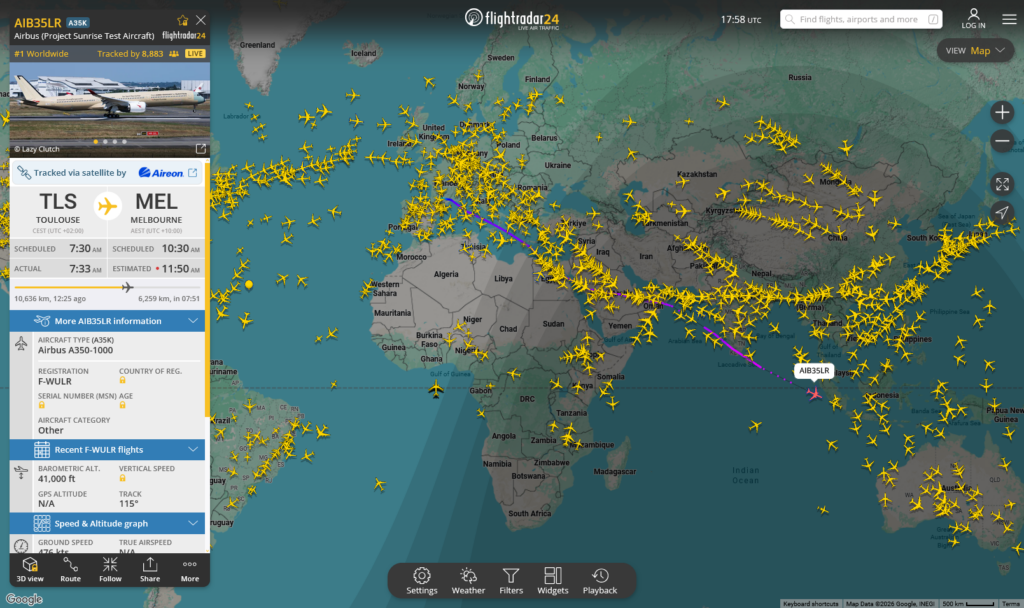Open More options in flight panel

pyautogui.click(x=190, y=569)
